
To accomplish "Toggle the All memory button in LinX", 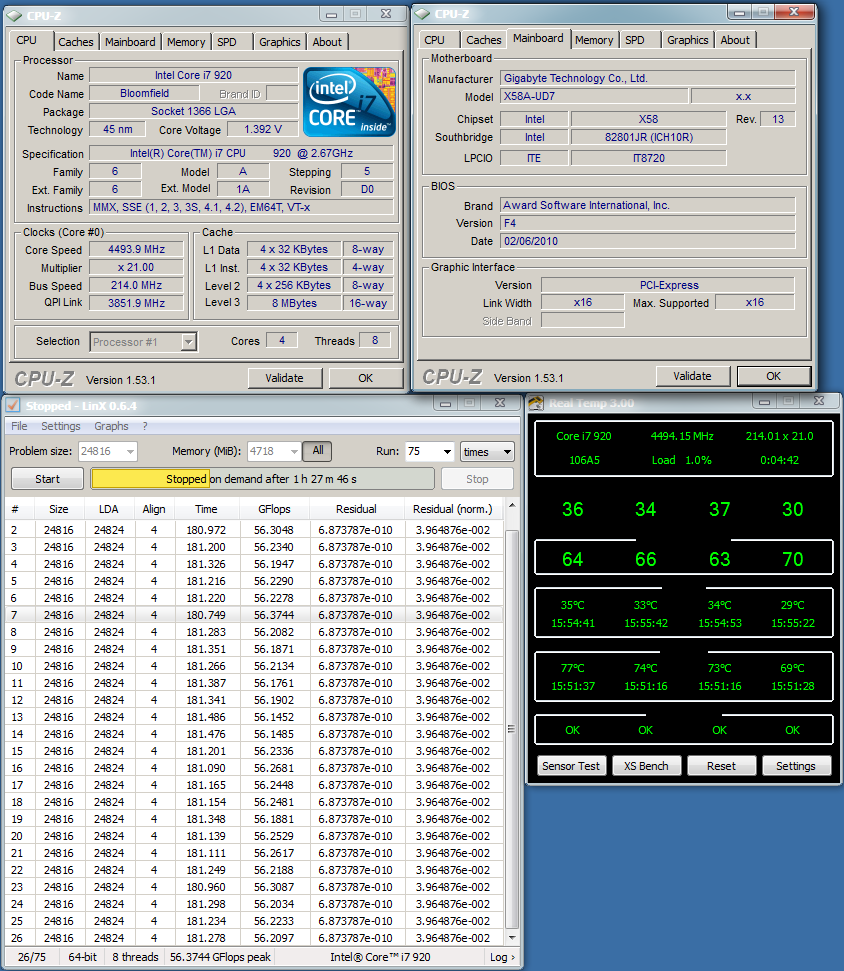I will pos(318,451).
